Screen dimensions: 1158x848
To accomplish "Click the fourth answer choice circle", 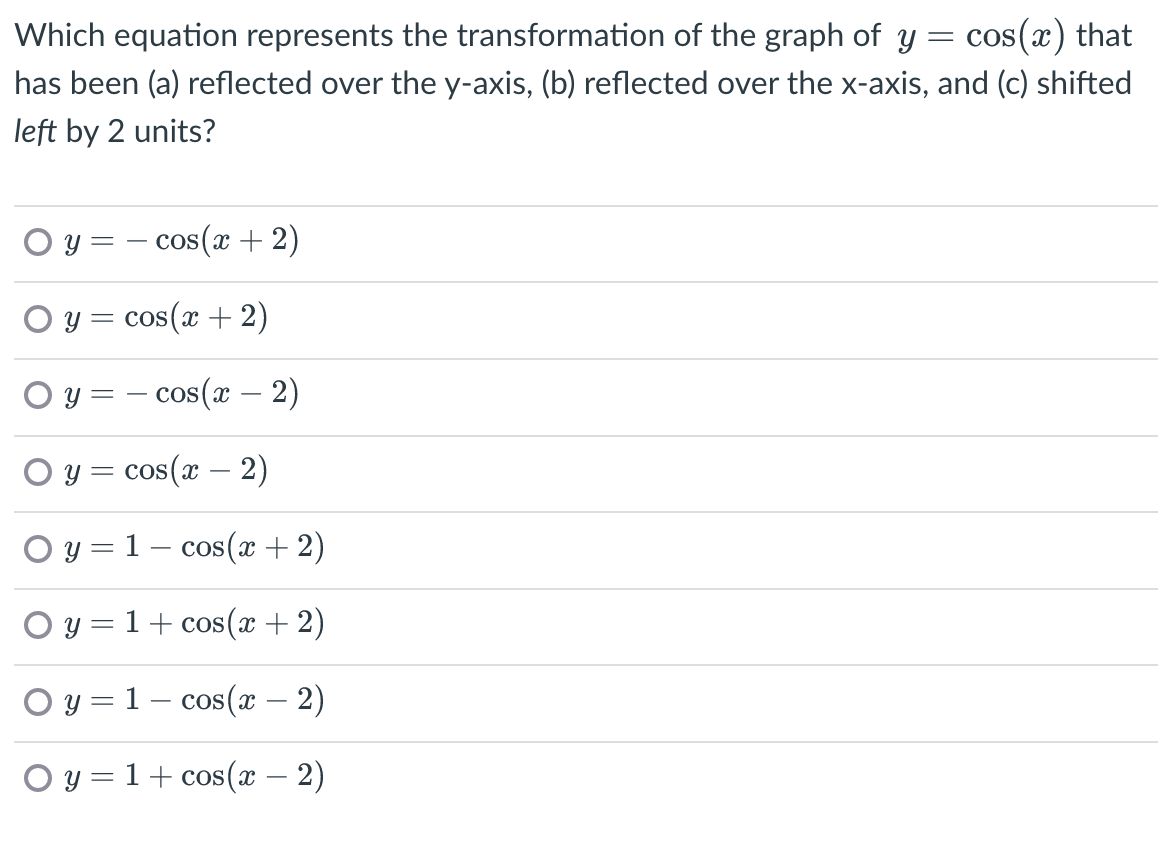I will (36, 471).
